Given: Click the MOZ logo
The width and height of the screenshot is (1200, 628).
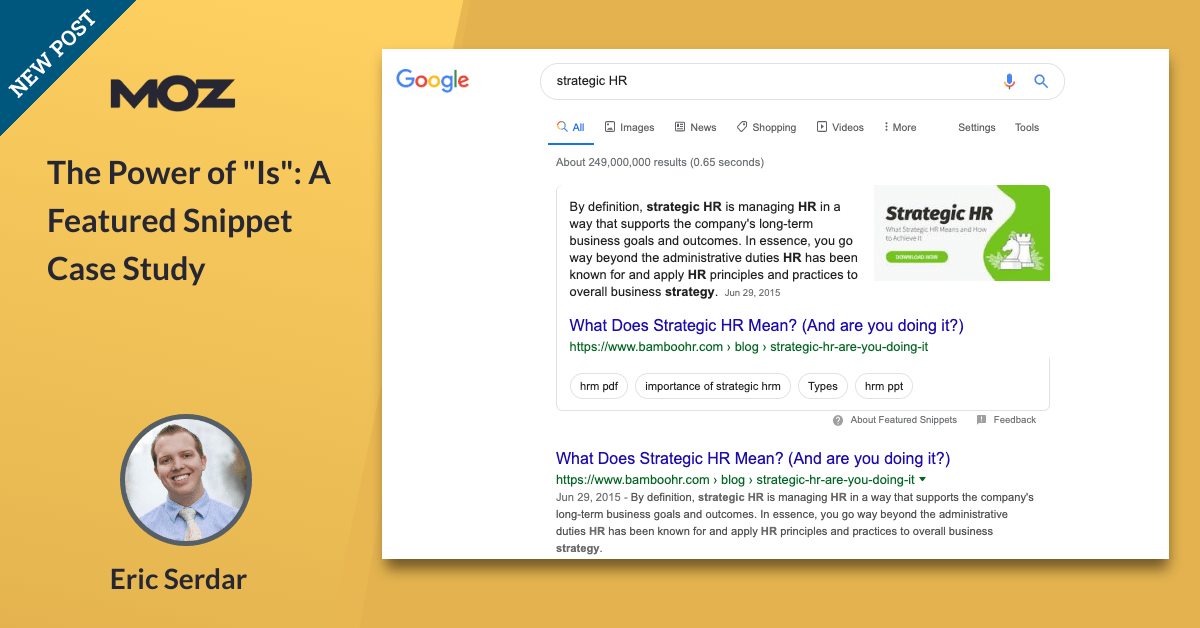Looking at the screenshot, I should point(172,94).
